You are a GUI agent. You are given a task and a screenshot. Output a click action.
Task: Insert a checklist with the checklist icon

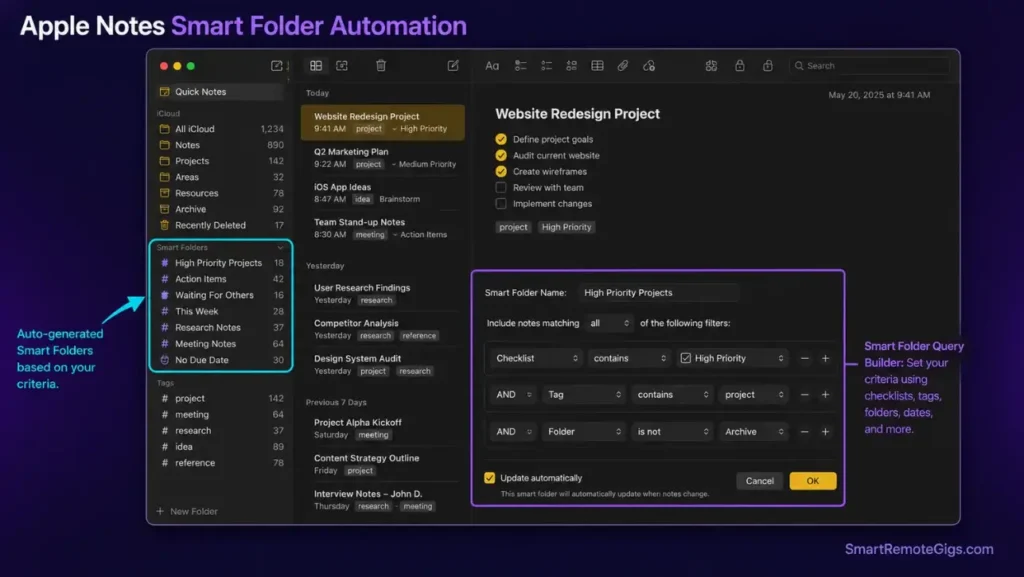tap(520, 66)
